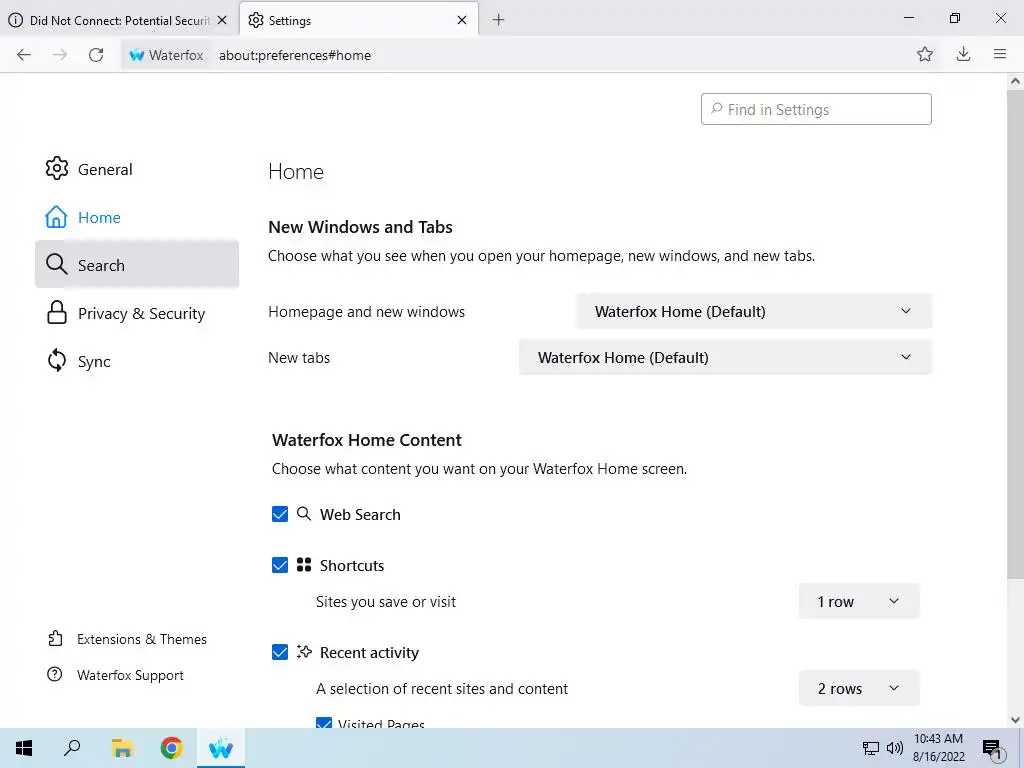
Task: Open the Downloads panel
Action: tap(963, 54)
